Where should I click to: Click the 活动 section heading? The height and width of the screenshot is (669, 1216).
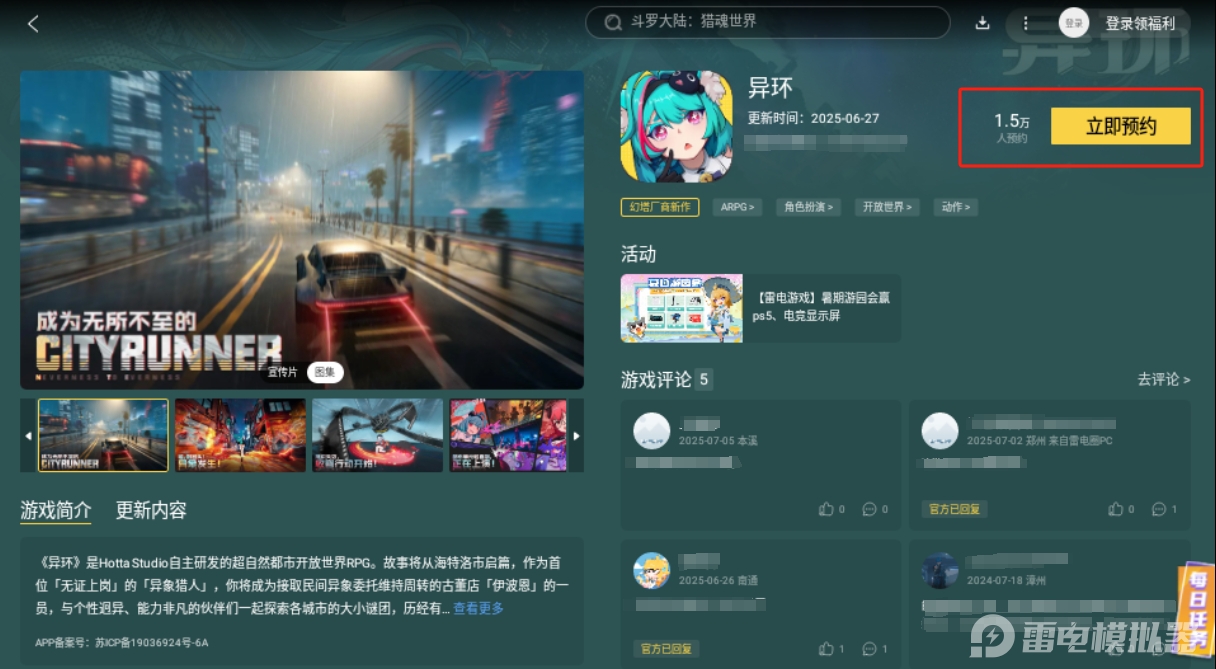[638, 254]
